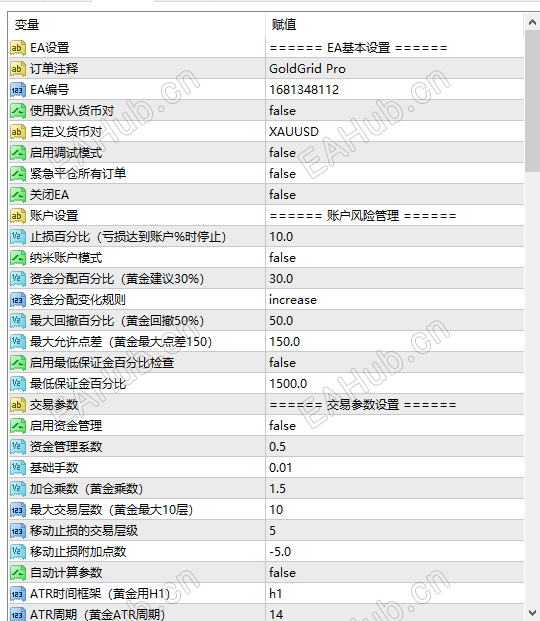Click the integer icon beside 最大交易层数
This screenshot has width=540, height=621.
tap(17, 510)
